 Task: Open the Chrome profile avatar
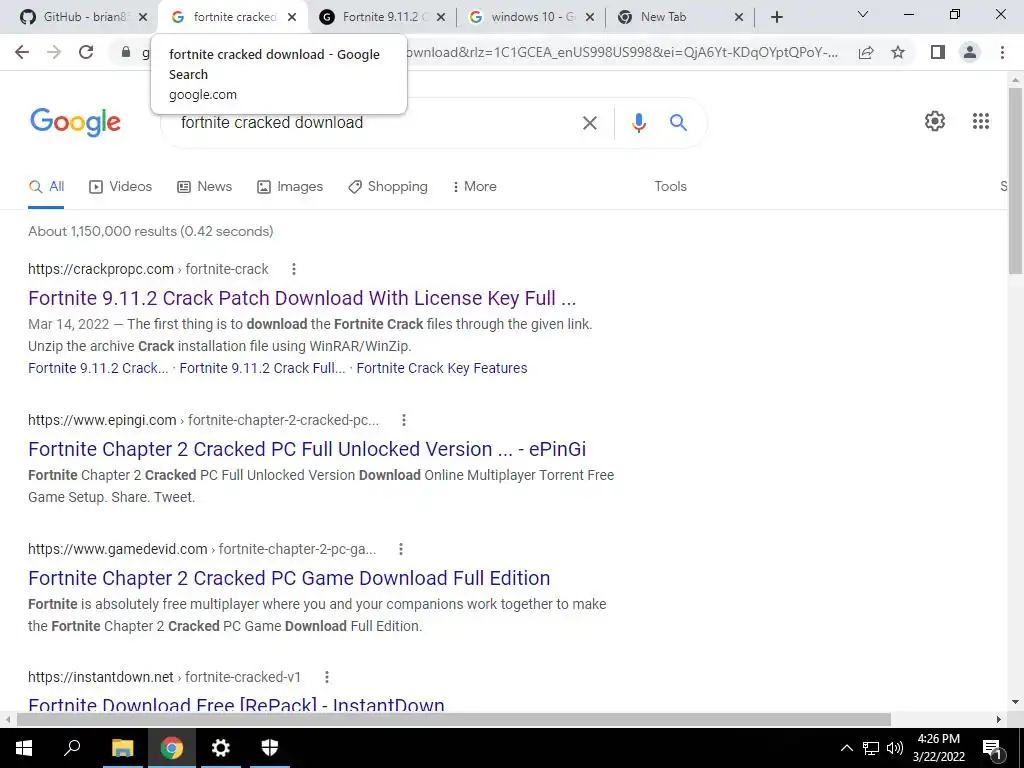coord(970,52)
